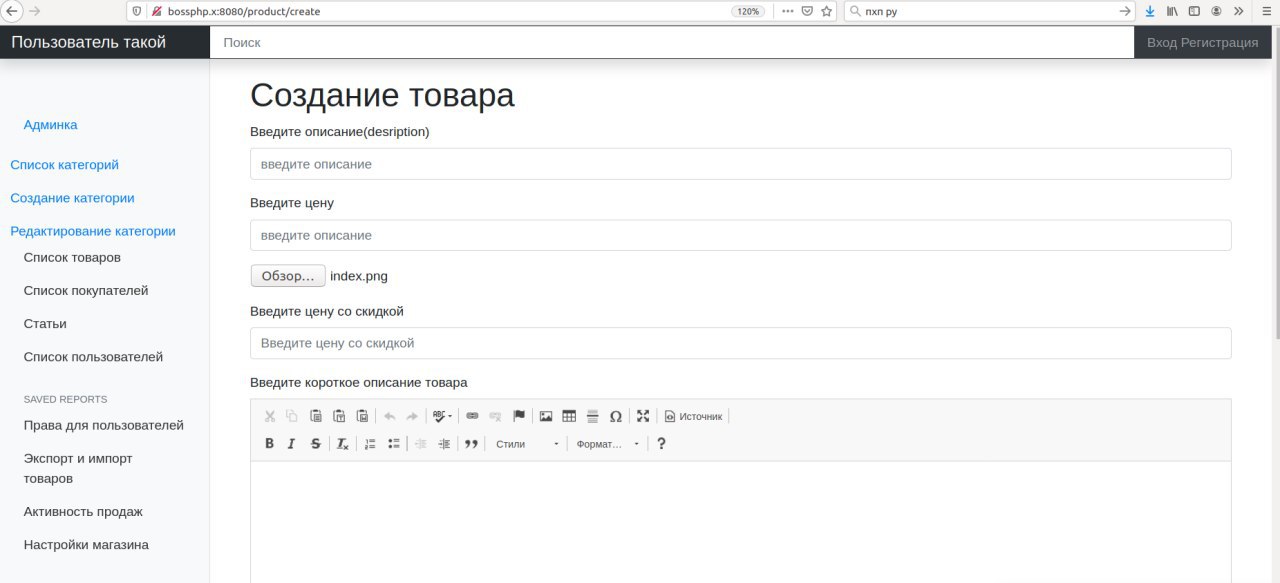Open Создание категории link
The height and width of the screenshot is (583, 1280).
72,198
